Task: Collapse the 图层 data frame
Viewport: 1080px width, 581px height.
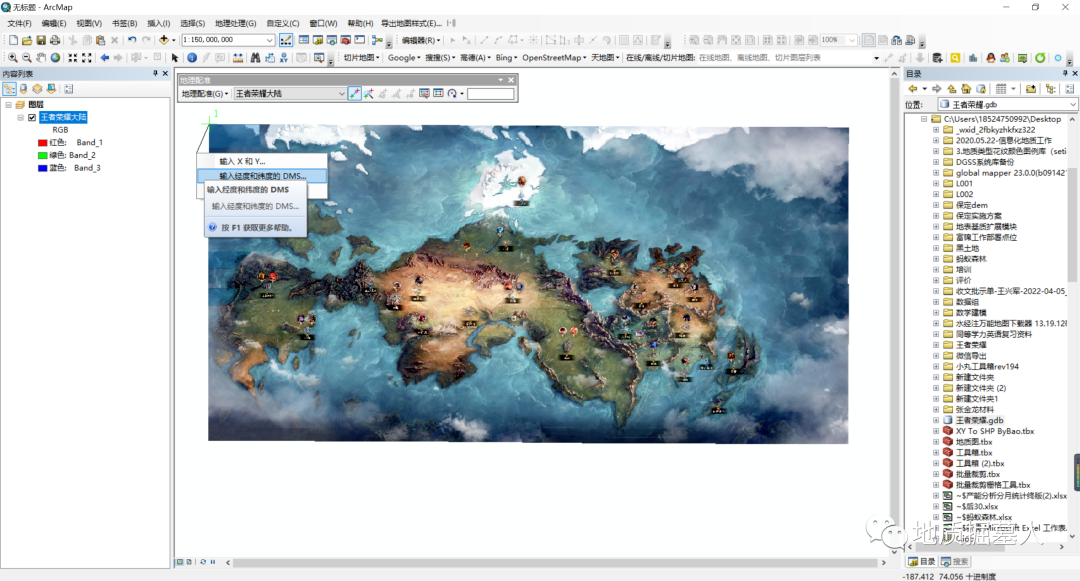Action: pos(9,105)
